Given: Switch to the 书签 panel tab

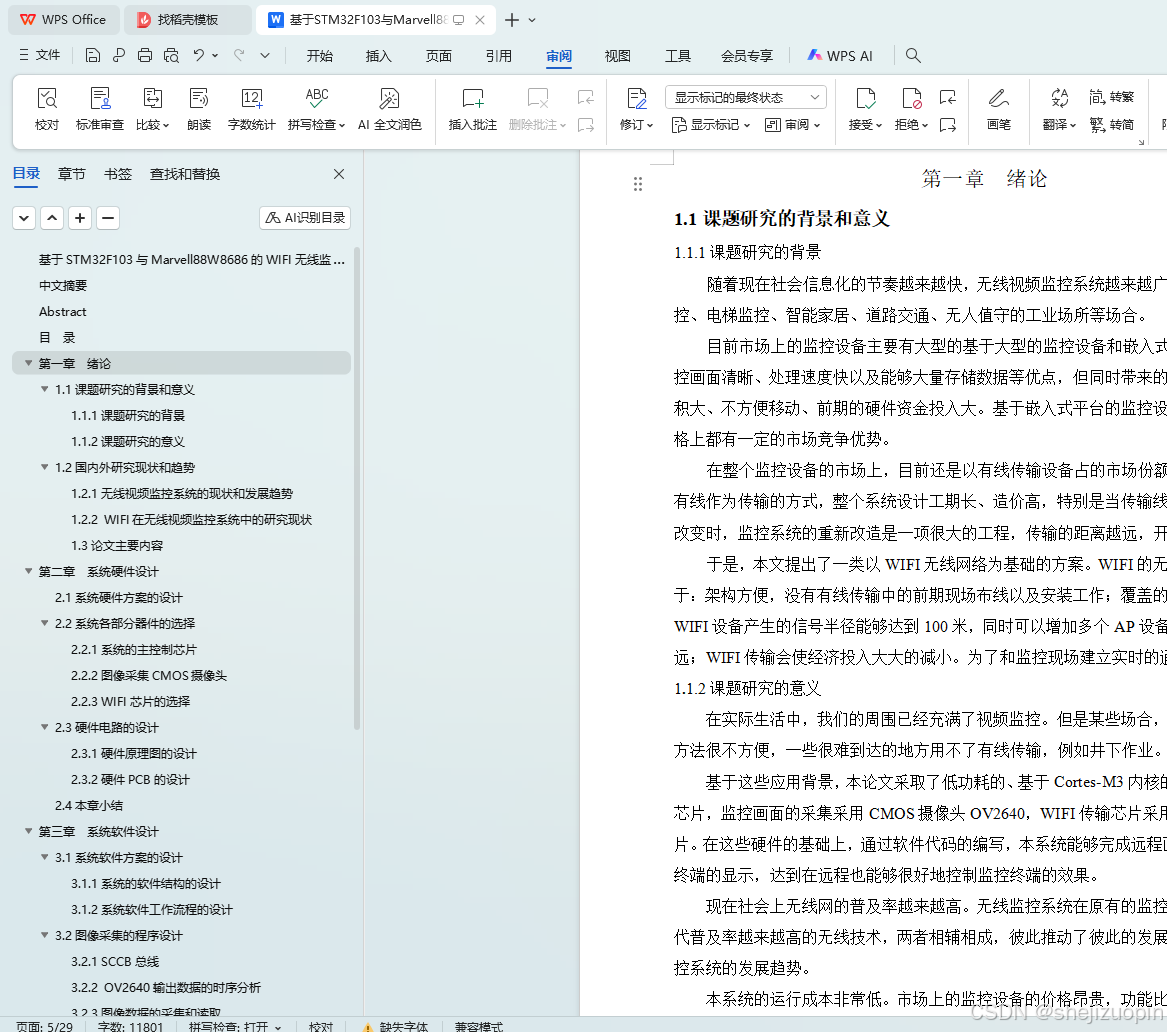Looking at the screenshot, I should pos(118,174).
